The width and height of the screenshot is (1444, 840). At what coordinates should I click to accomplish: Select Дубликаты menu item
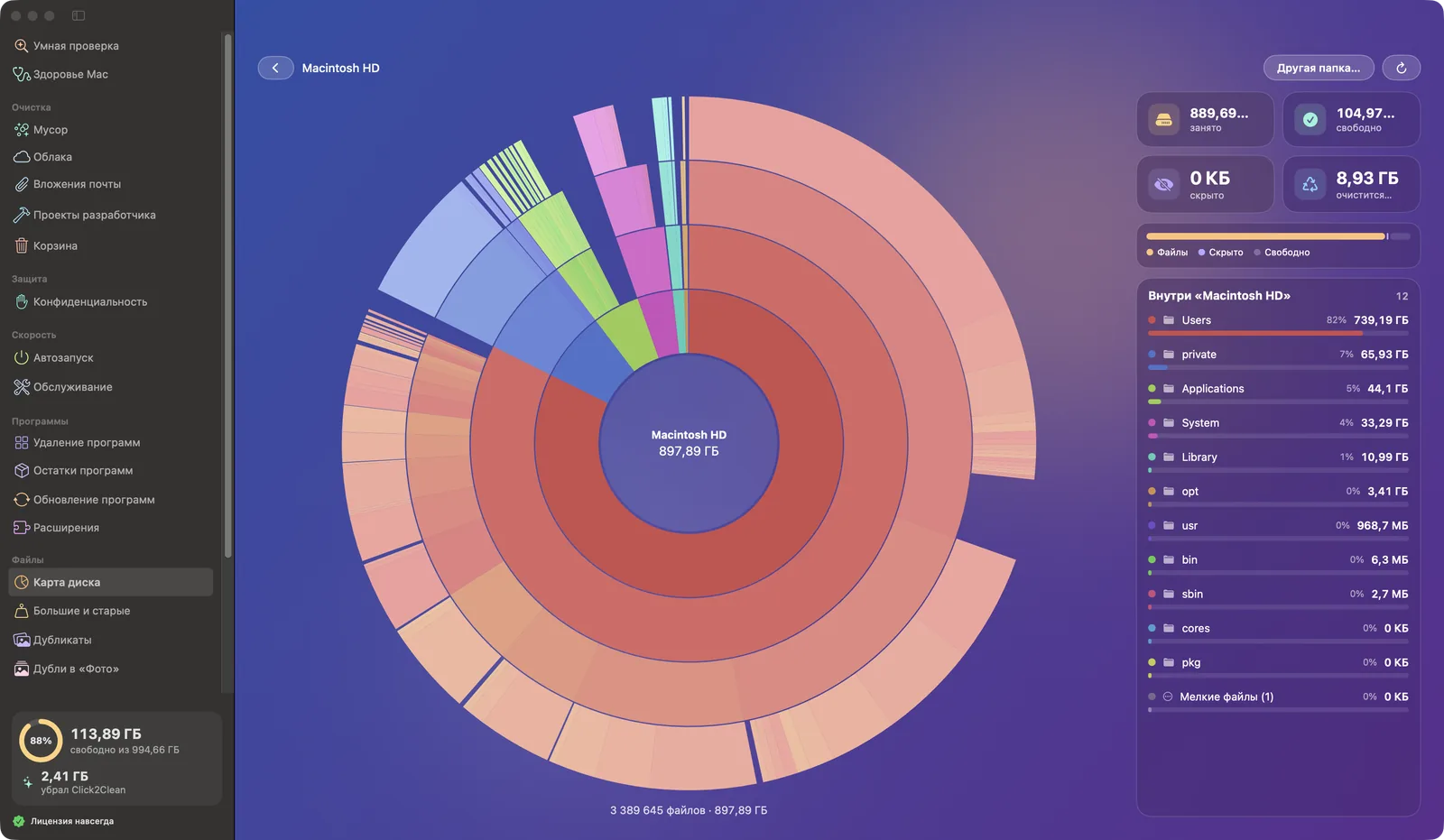[110, 640]
